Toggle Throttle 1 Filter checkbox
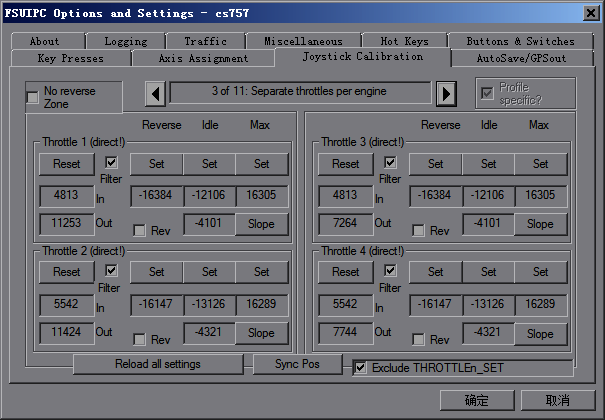 click(111, 162)
